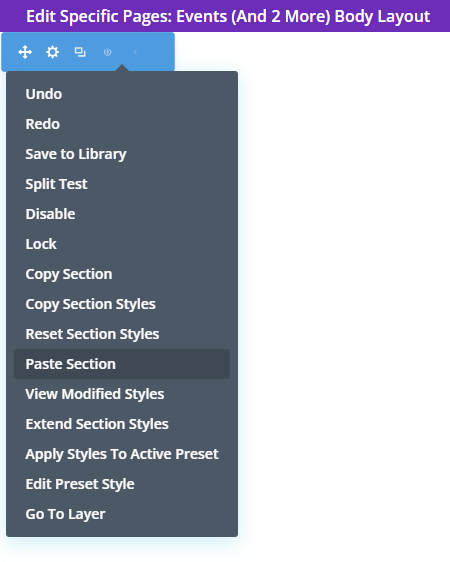Start a Split Test from menu

click(x=56, y=184)
